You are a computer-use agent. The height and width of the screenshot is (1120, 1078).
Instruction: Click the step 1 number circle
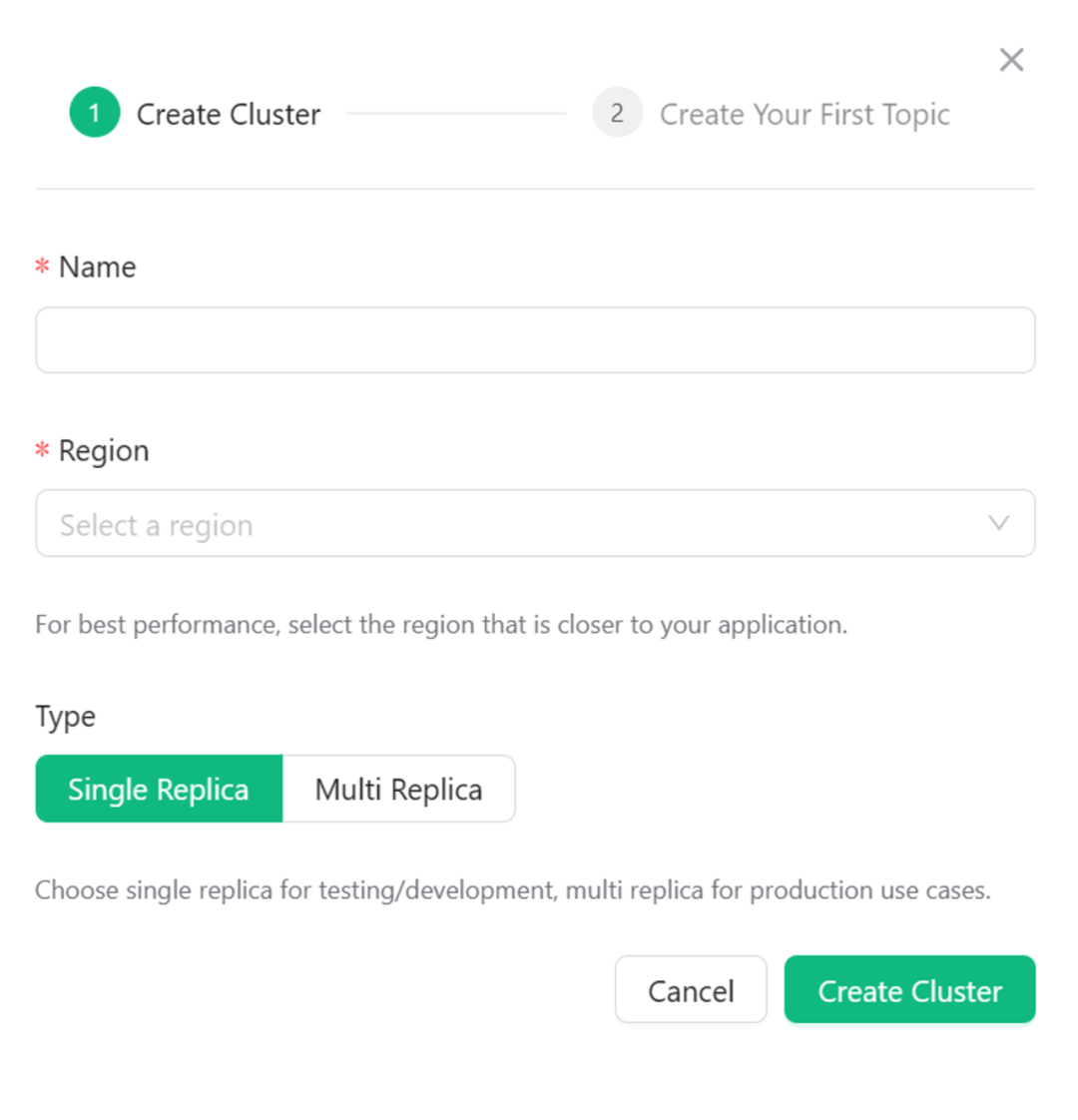pos(95,113)
